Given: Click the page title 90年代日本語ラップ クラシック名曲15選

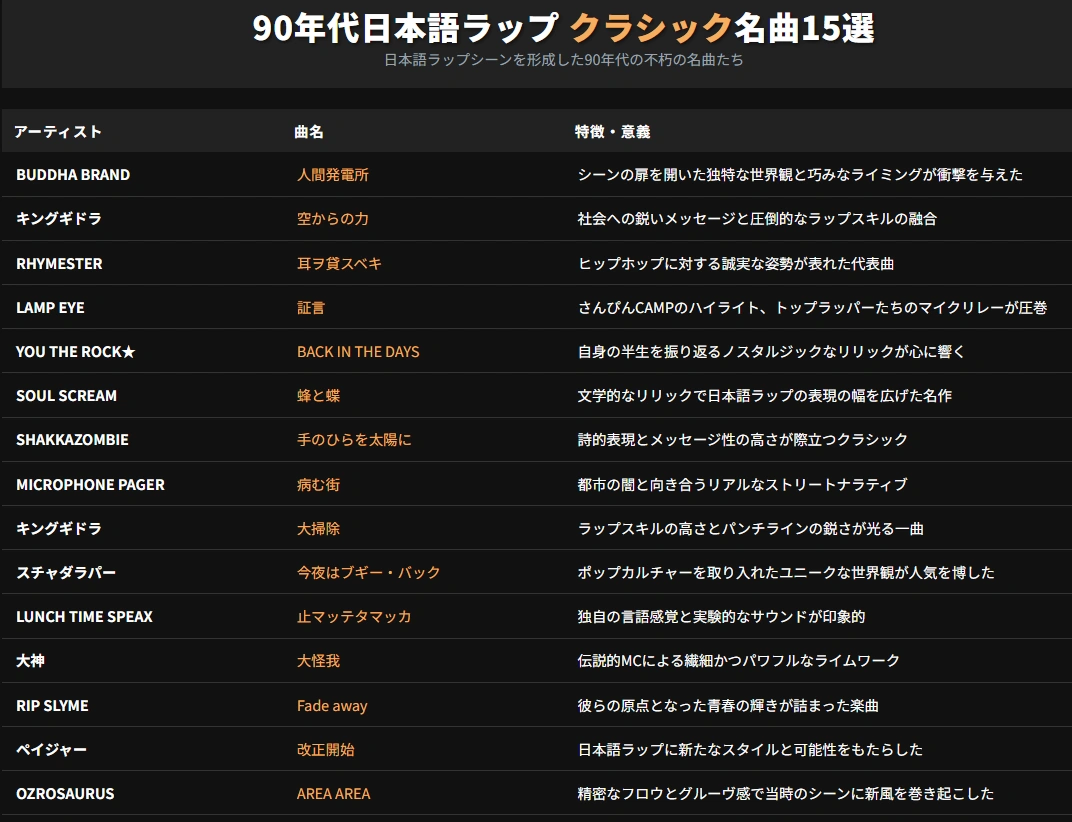Looking at the screenshot, I should (563, 28).
